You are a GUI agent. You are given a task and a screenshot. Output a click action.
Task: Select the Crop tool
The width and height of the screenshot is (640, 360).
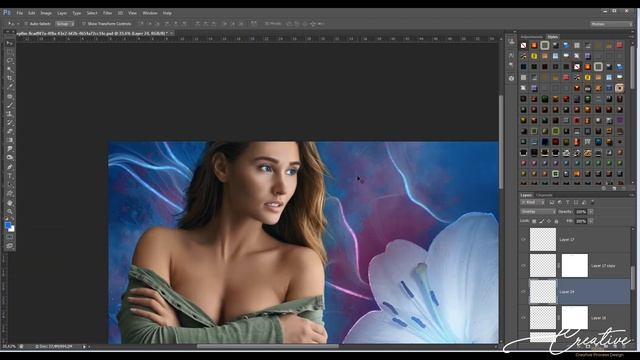(9, 78)
